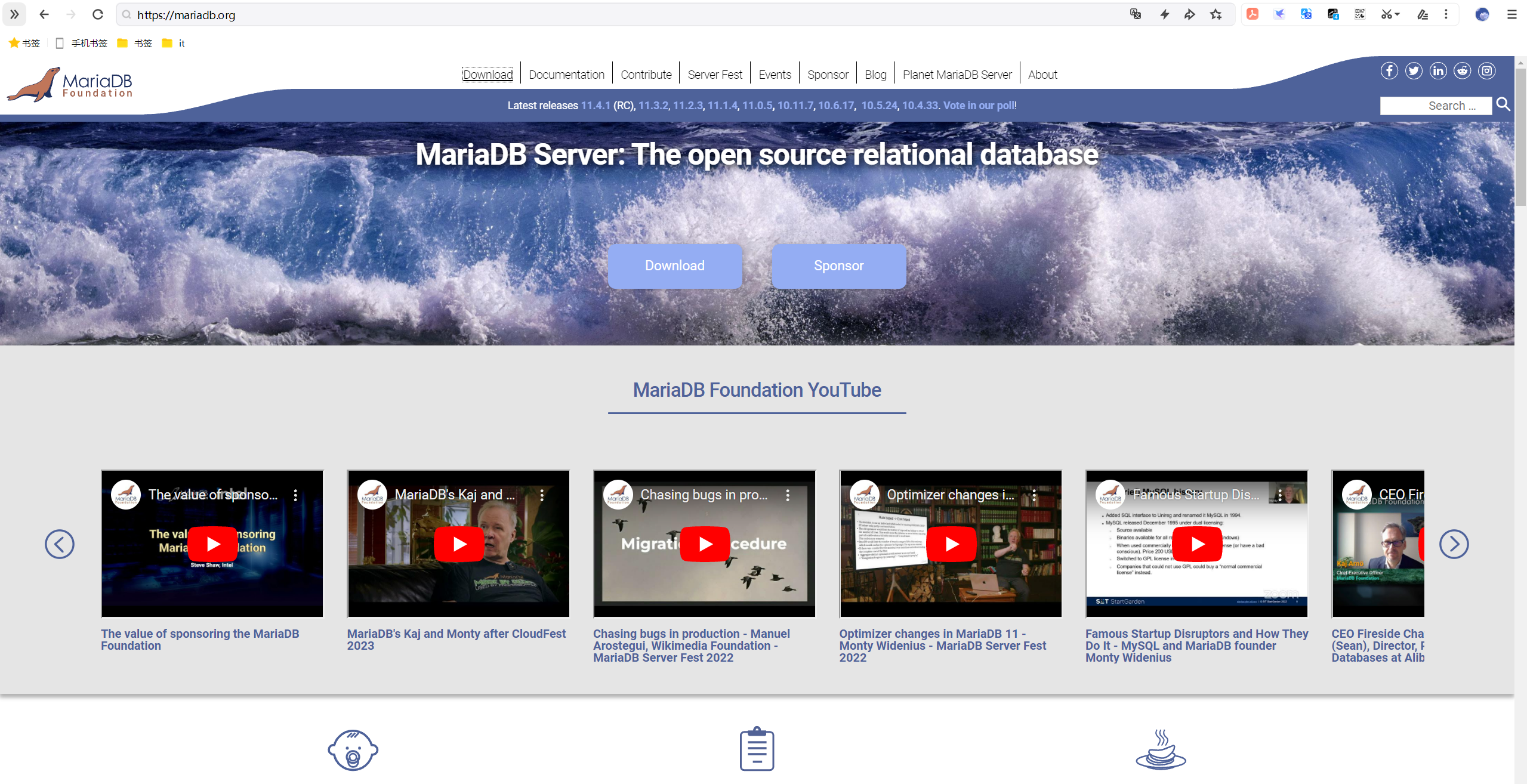Open the scissors screenshot tool dropdown
The height and width of the screenshot is (784, 1527).
pos(1390,14)
